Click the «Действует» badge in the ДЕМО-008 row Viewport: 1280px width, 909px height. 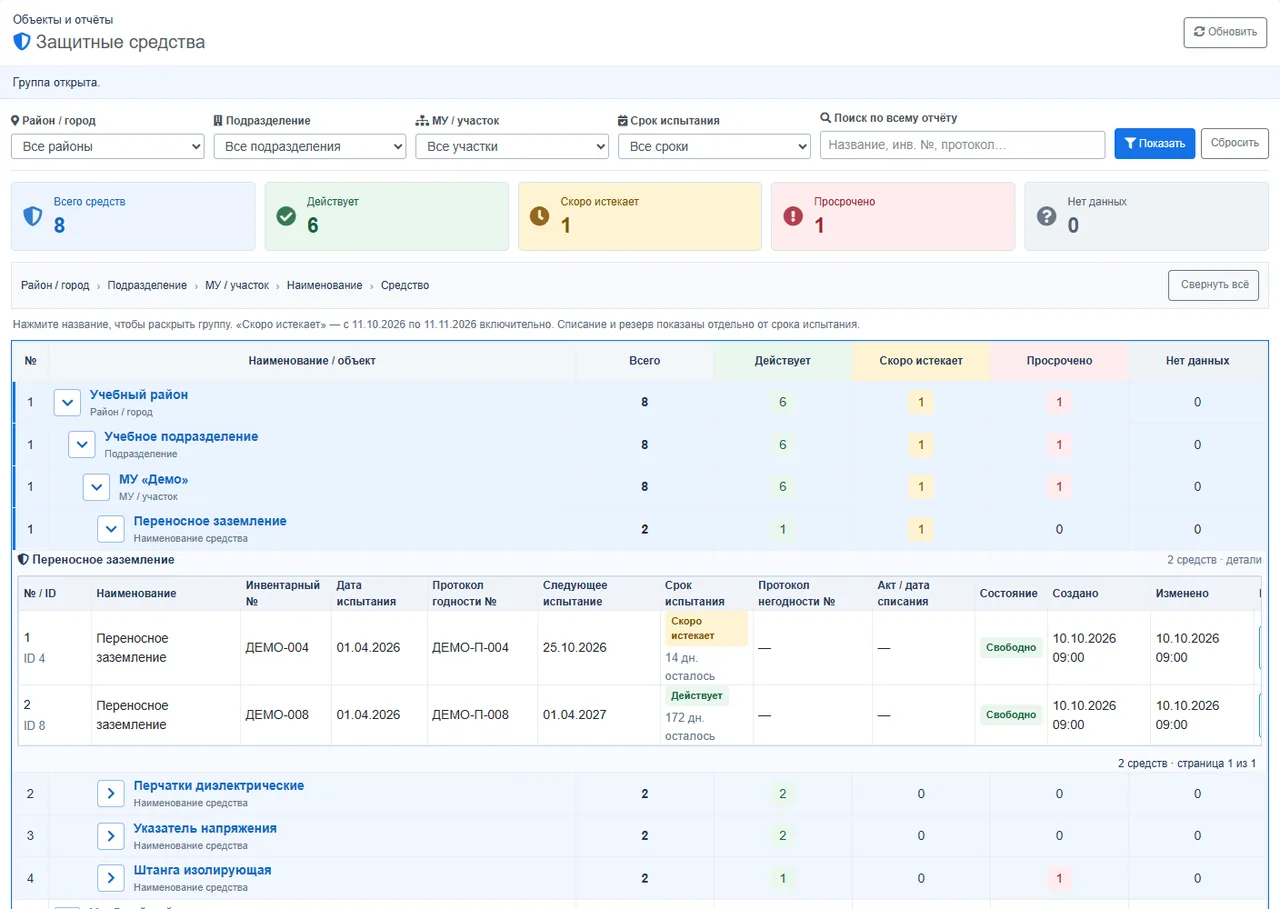[x=697, y=696]
